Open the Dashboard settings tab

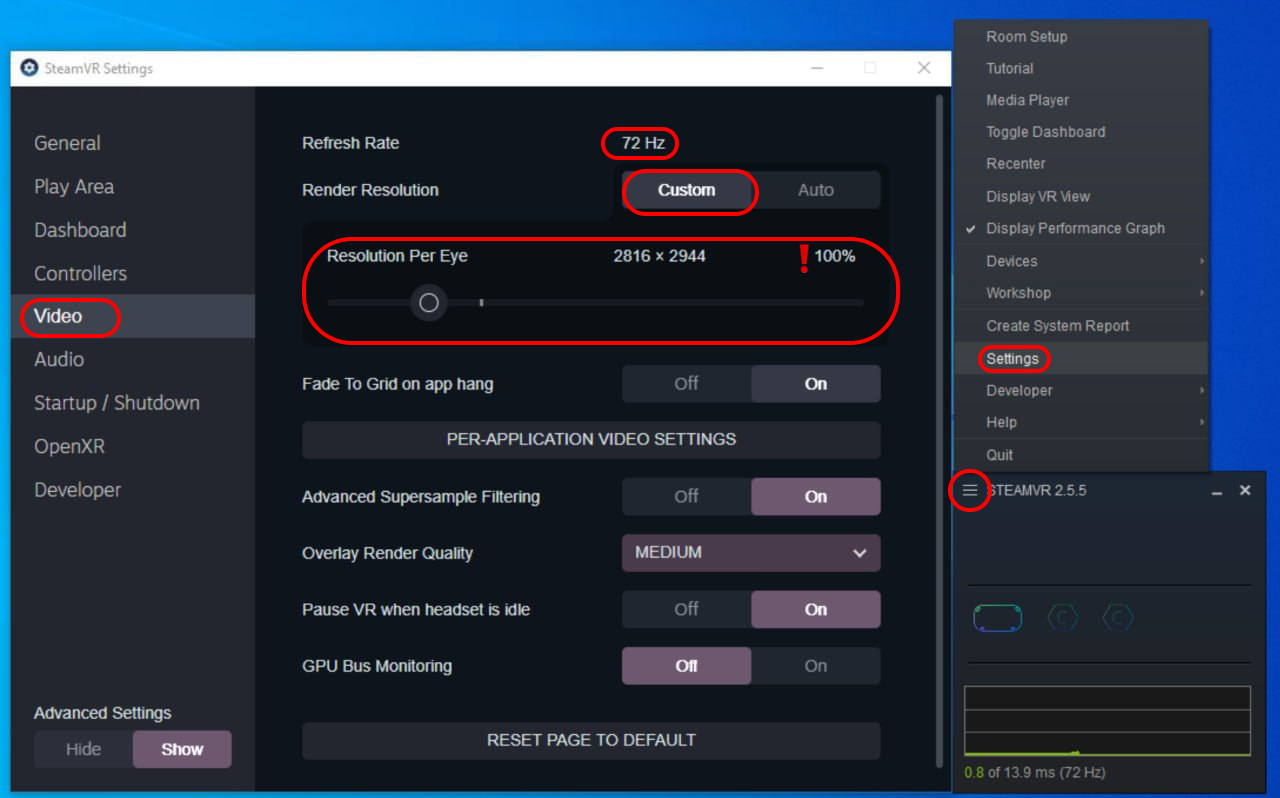133,230
